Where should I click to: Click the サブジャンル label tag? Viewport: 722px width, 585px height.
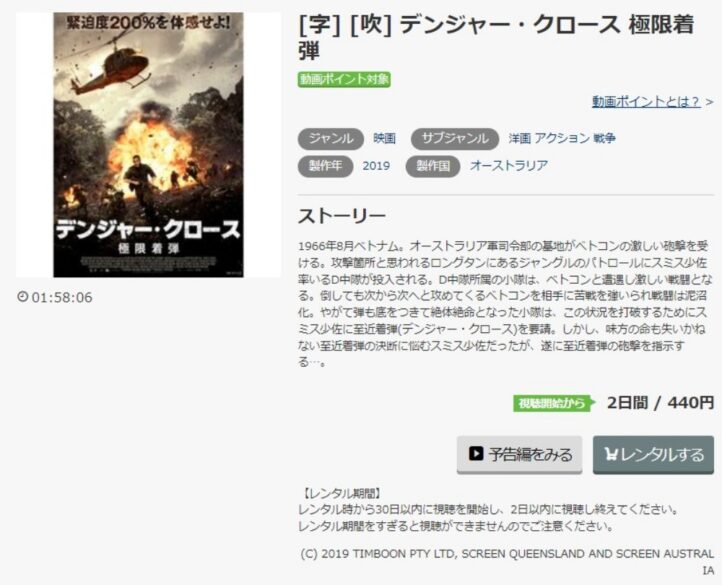tap(454, 139)
